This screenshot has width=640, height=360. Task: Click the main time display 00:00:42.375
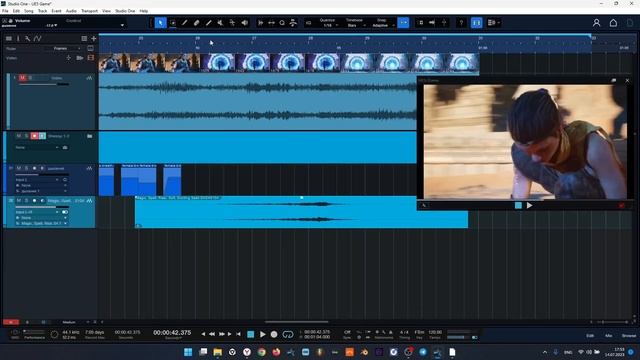click(x=172, y=333)
